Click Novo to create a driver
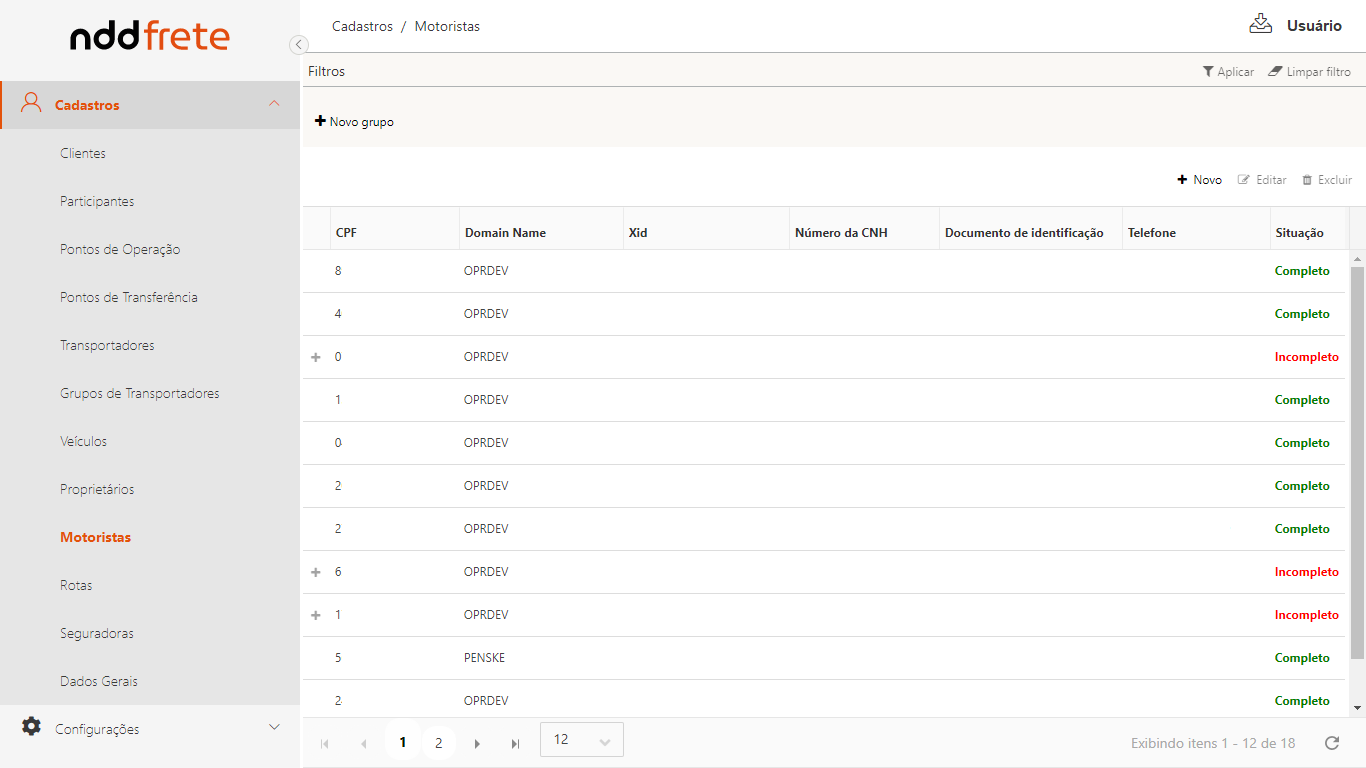Image resolution: width=1366 pixels, height=768 pixels. (x=1200, y=180)
